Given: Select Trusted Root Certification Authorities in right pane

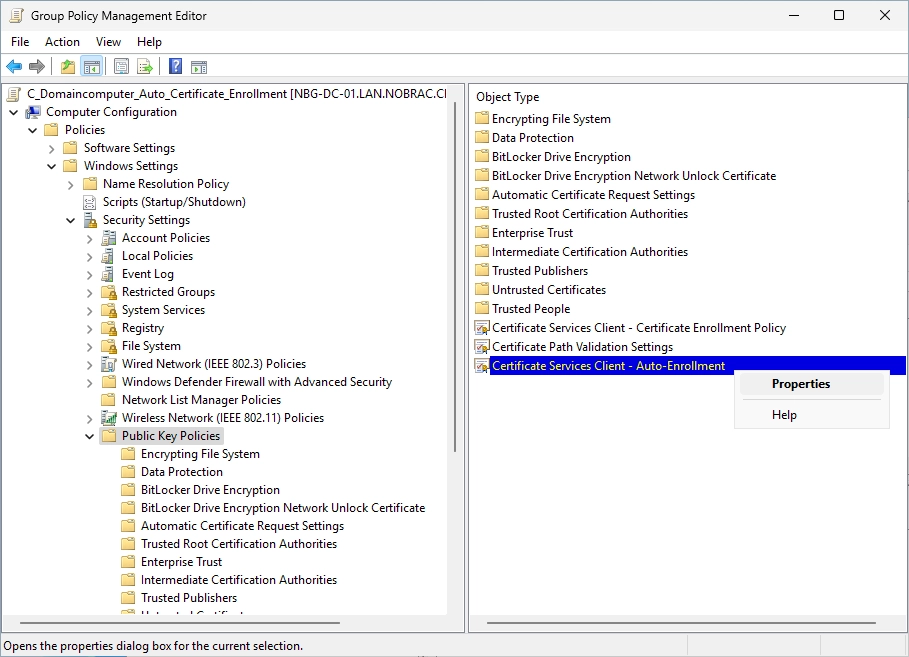Looking at the screenshot, I should [x=590, y=214].
